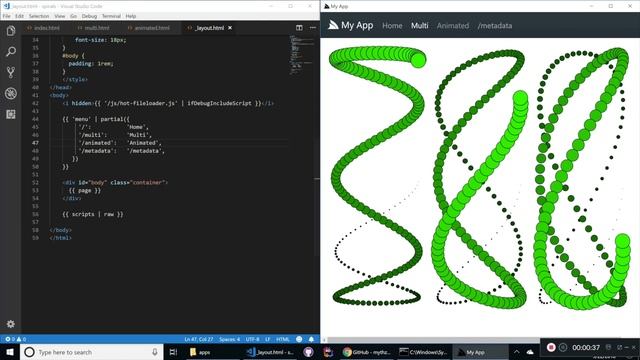640x360 pixels.
Task: Click '{{ page }}' on line 53
Action: tap(84, 190)
